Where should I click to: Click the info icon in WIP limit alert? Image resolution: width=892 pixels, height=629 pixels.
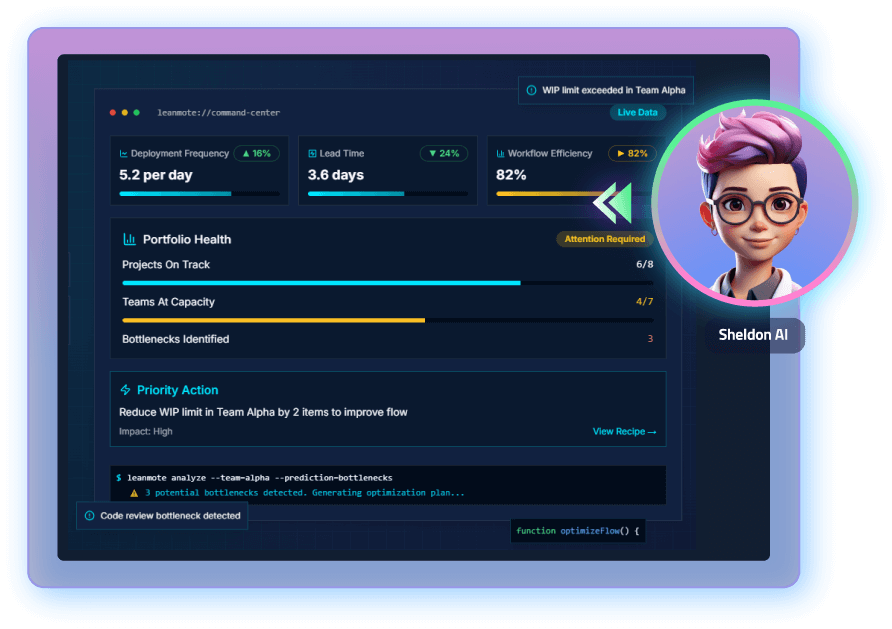click(531, 90)
